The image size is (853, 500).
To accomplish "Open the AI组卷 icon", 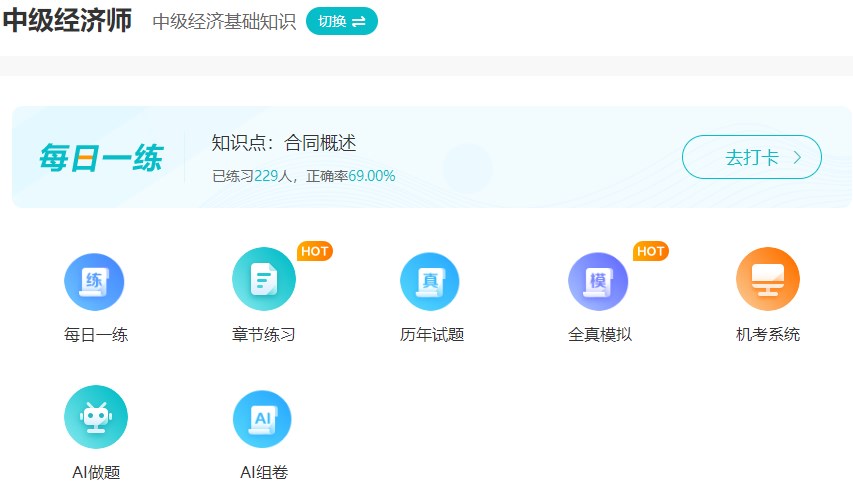I will tap(262, 419).
